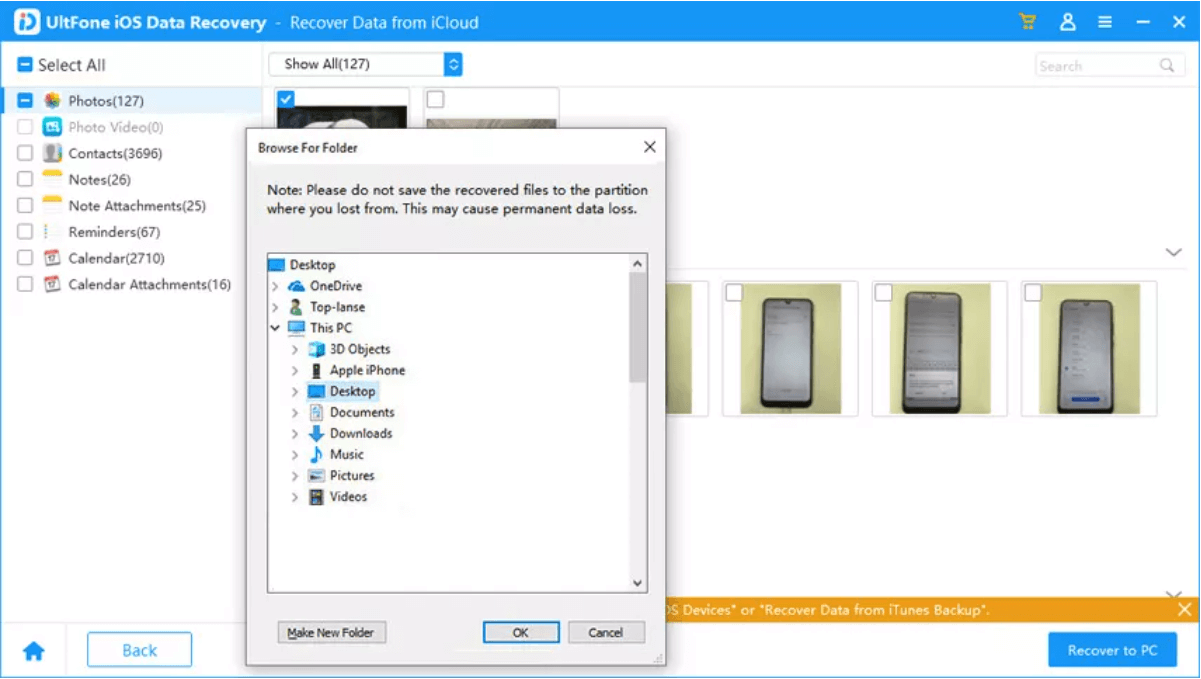Open the Photo Video category icon
The image size is (1201, 679).
(x=51, y=126)
